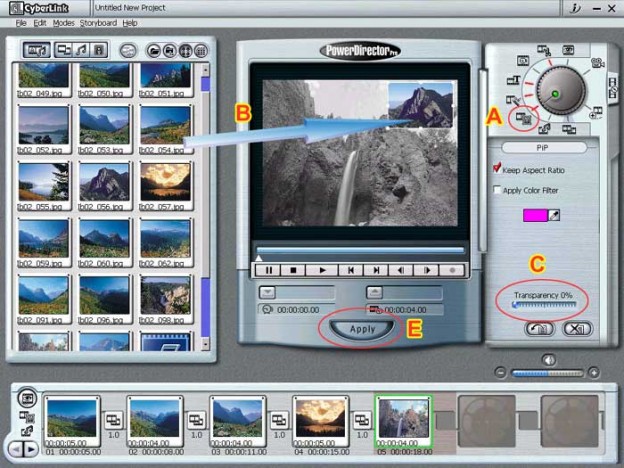Click the info 'i' icon in title bar
The image size is (624, 468).
click(x=574, y=8)
